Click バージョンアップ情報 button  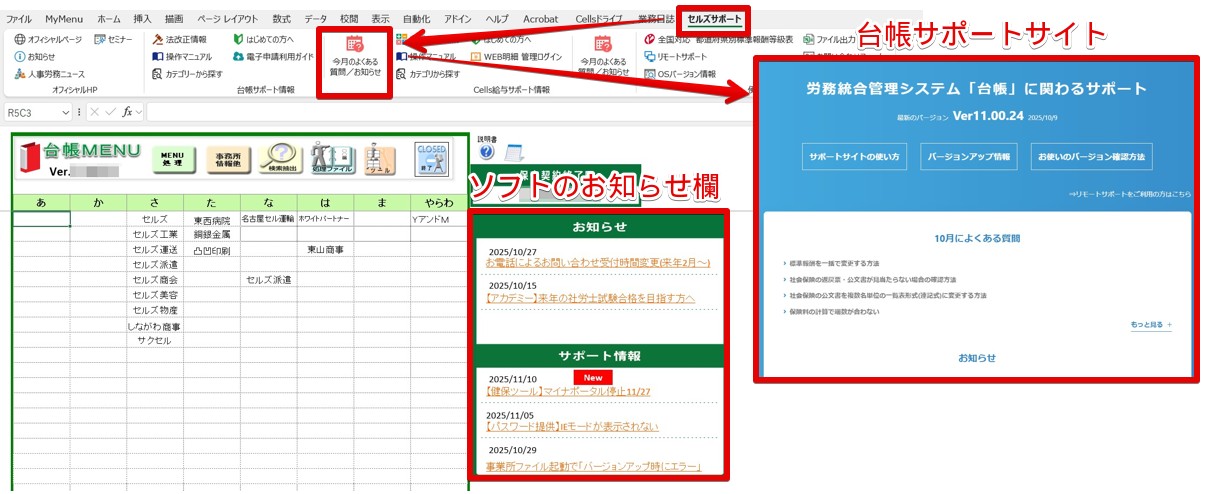point(968,157)
